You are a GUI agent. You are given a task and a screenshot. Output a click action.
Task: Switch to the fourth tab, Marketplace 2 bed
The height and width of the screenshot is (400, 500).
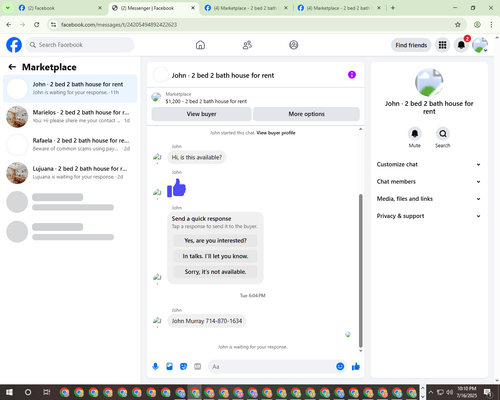pyautogui.click(x=339, y=8)
